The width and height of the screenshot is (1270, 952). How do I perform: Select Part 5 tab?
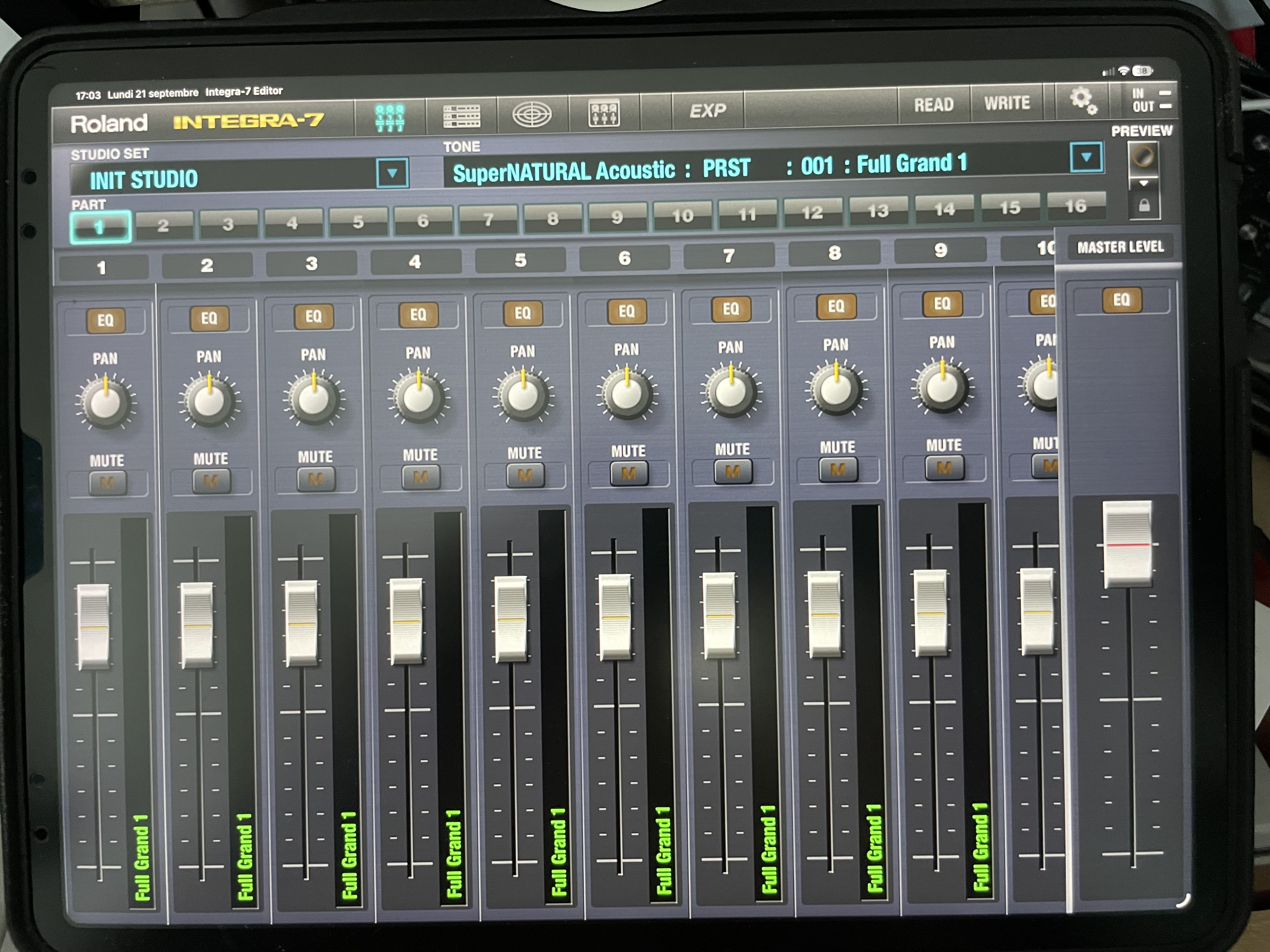[358, 222]
